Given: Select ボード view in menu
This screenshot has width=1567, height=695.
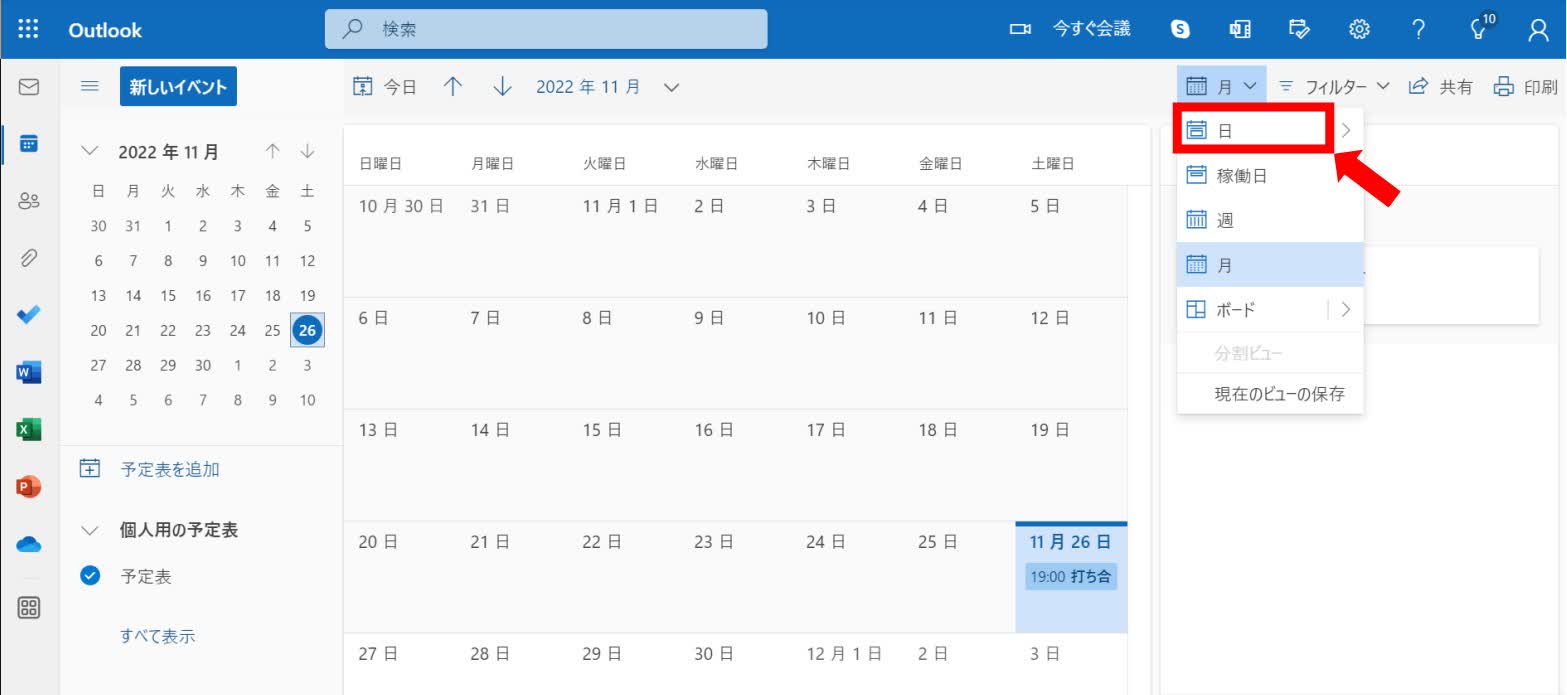Looking at the screenshot, I should 1251,309.
